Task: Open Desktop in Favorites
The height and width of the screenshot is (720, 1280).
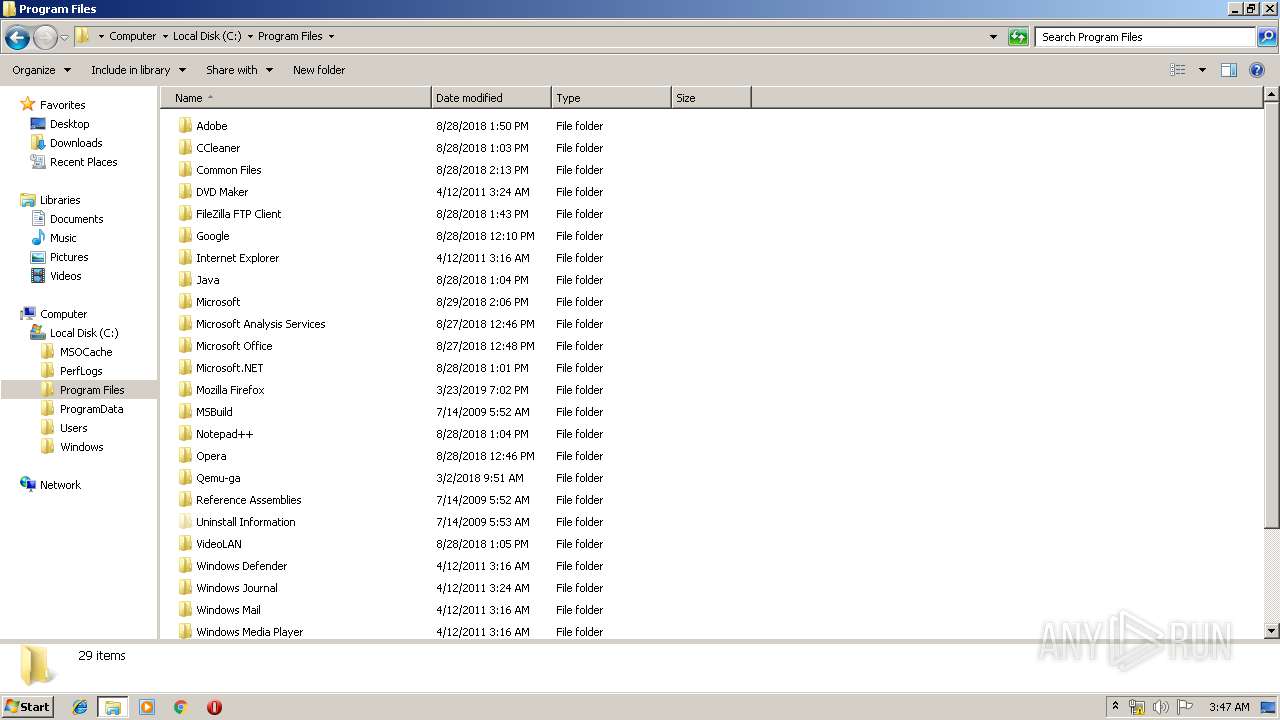Action: click(69, 124)
